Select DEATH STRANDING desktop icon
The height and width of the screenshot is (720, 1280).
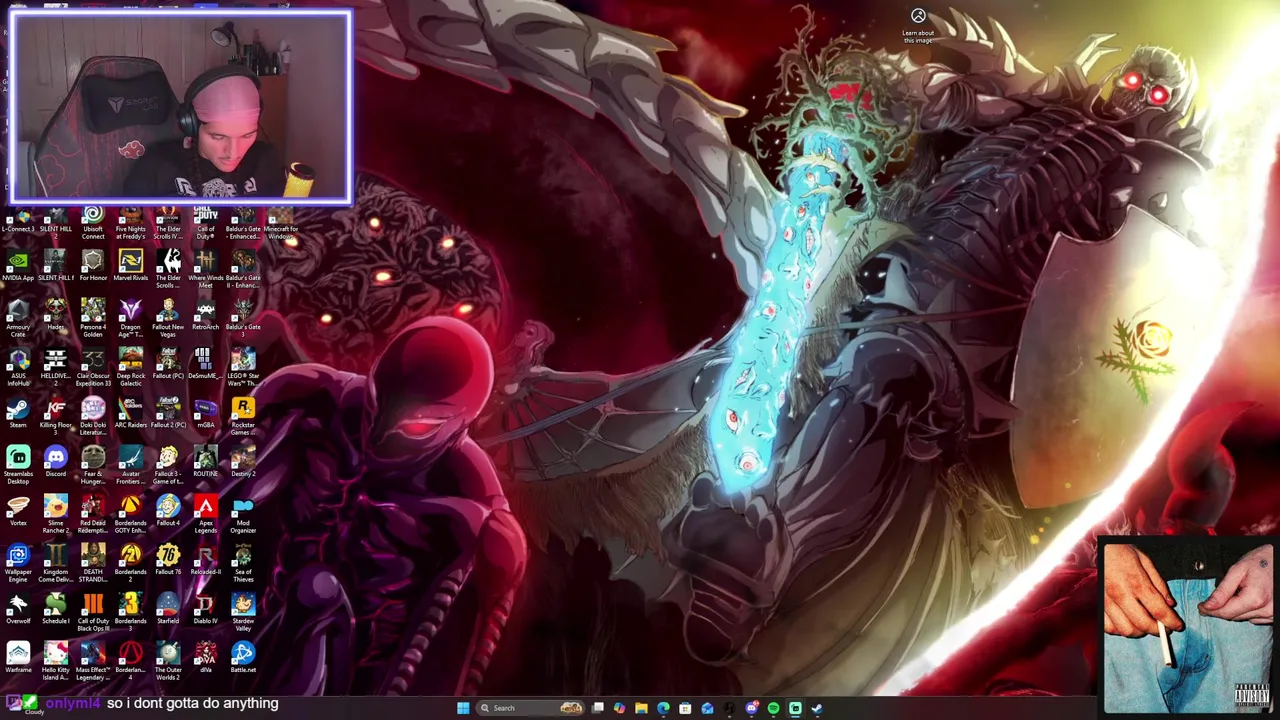click(93, 564)
